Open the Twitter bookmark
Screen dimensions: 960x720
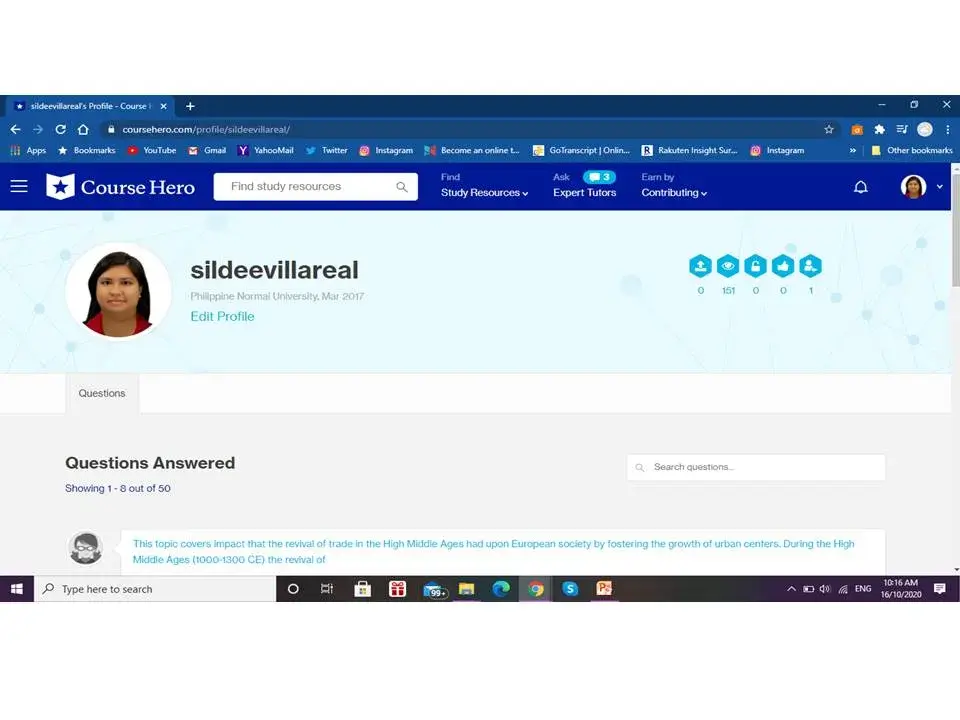(x=326, y=150)
